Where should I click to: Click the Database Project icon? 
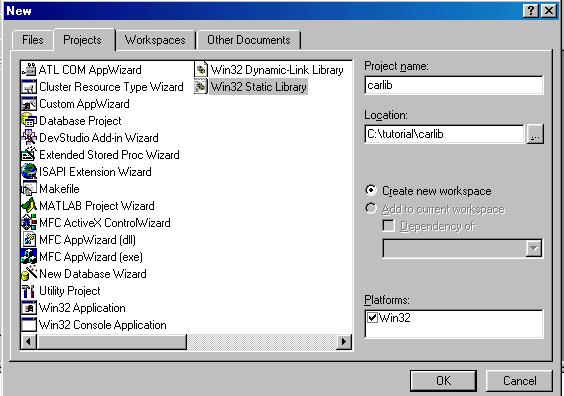click(x=29, y=120)
